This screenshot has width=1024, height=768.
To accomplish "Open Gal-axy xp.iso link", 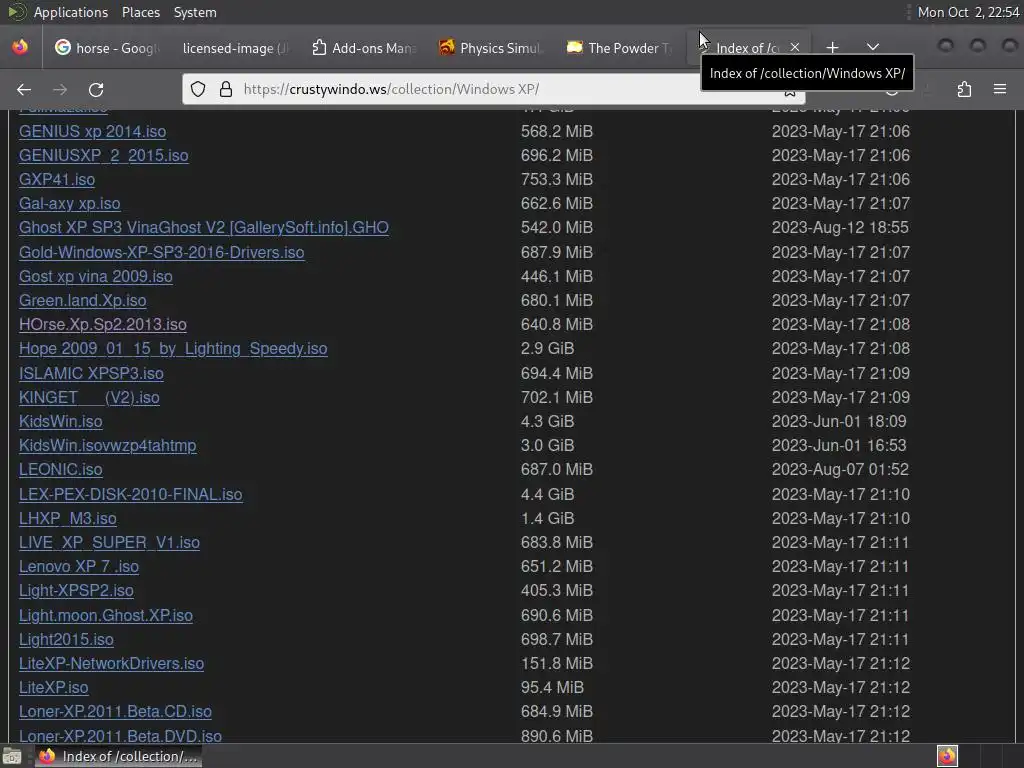I will click(69, 204).
